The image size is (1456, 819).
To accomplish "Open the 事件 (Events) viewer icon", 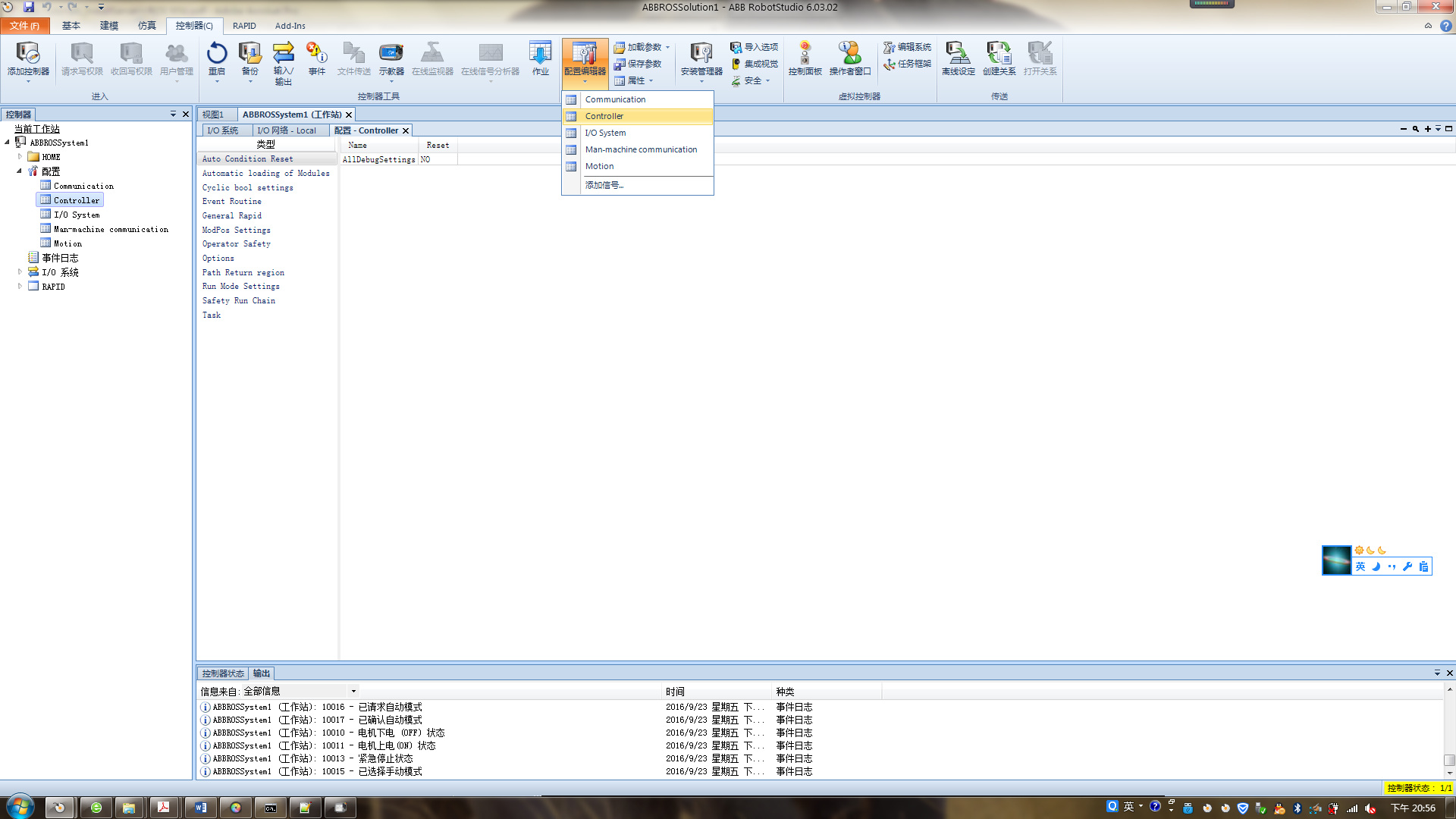I will click(x=316, y=59).
